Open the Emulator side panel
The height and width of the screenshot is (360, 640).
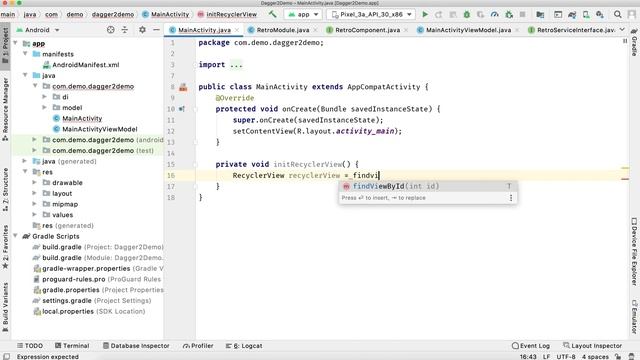tap(634, 317)
